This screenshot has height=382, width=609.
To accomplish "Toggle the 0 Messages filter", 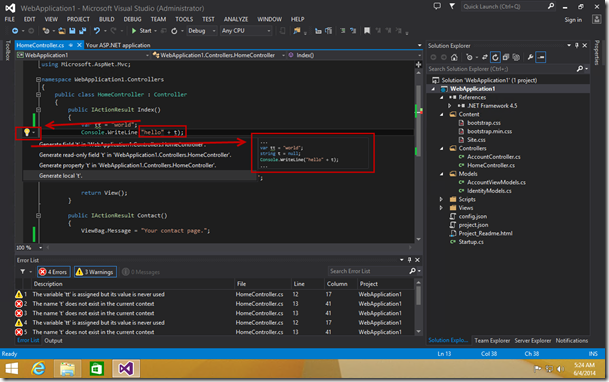I will [141, 272].
